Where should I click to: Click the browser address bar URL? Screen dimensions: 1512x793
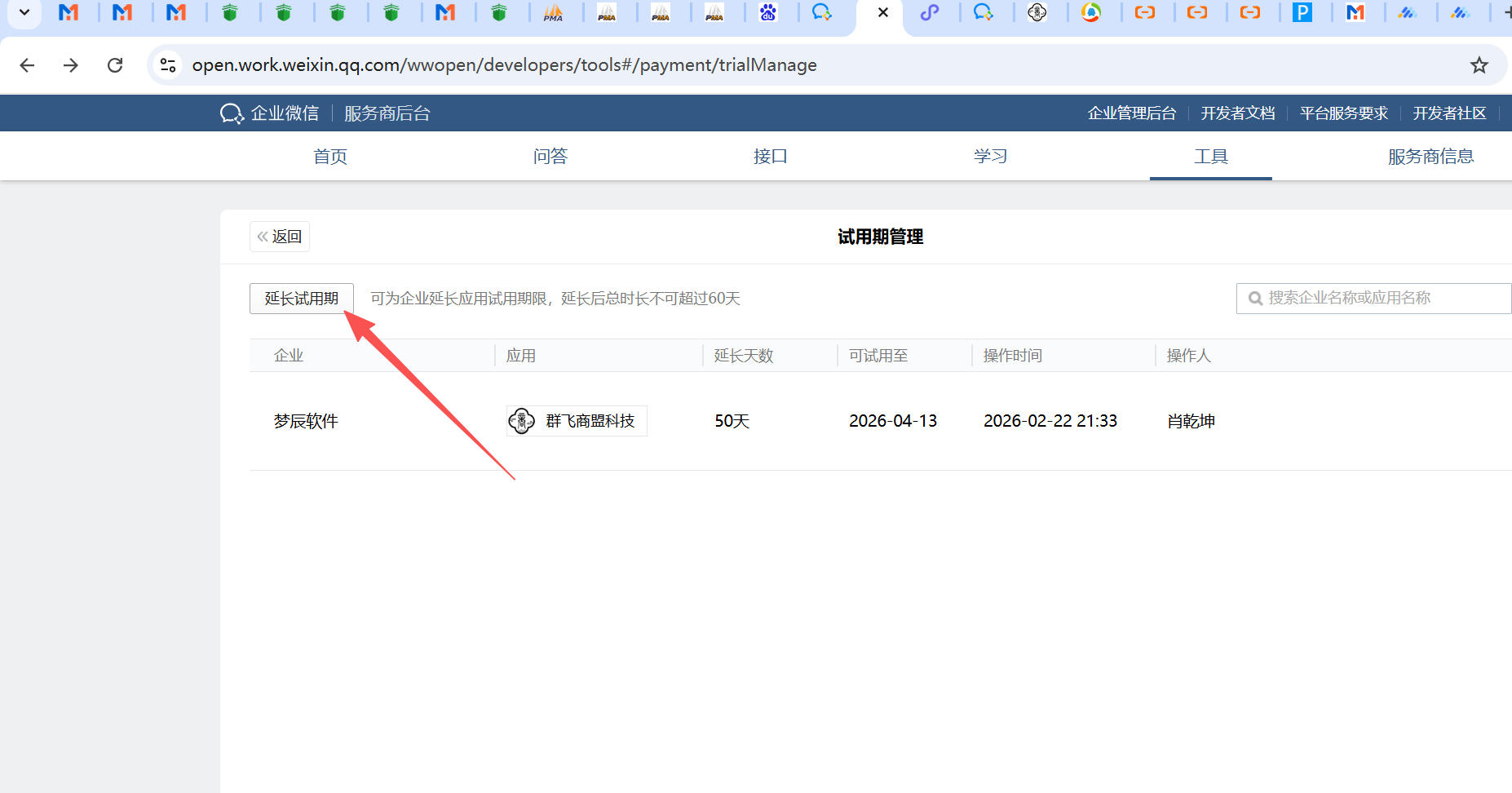pos(504,65)
